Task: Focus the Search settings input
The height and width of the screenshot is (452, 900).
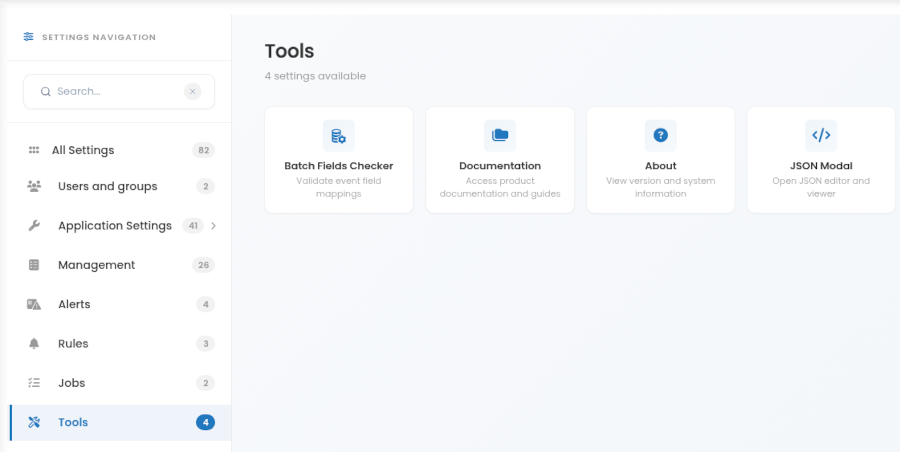Action: click(x=119, y=91)
